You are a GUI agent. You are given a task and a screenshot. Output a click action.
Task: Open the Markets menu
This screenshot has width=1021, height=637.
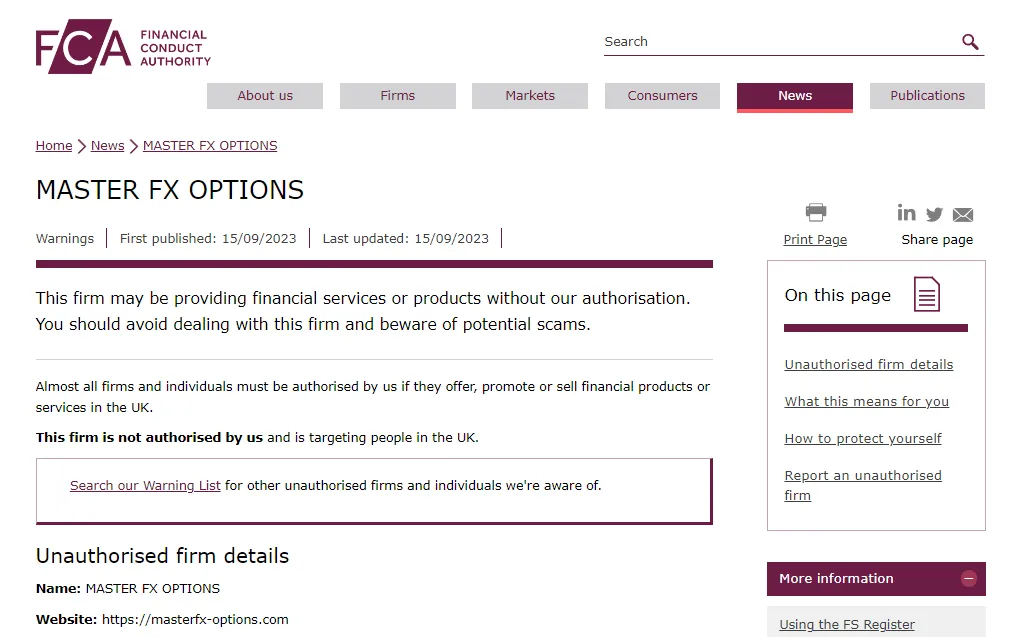tap(530, 96)
